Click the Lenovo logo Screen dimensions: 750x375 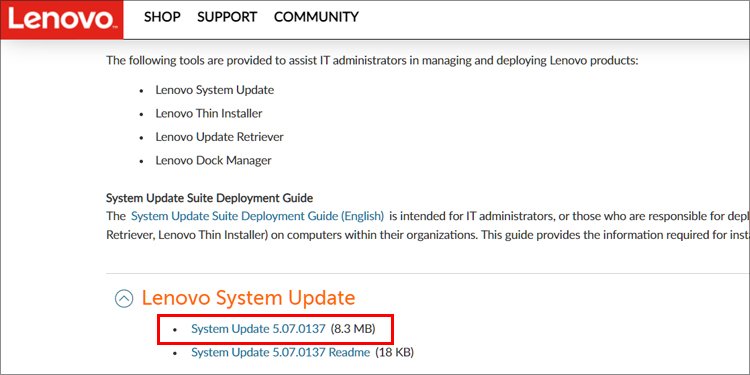[62, 20]
